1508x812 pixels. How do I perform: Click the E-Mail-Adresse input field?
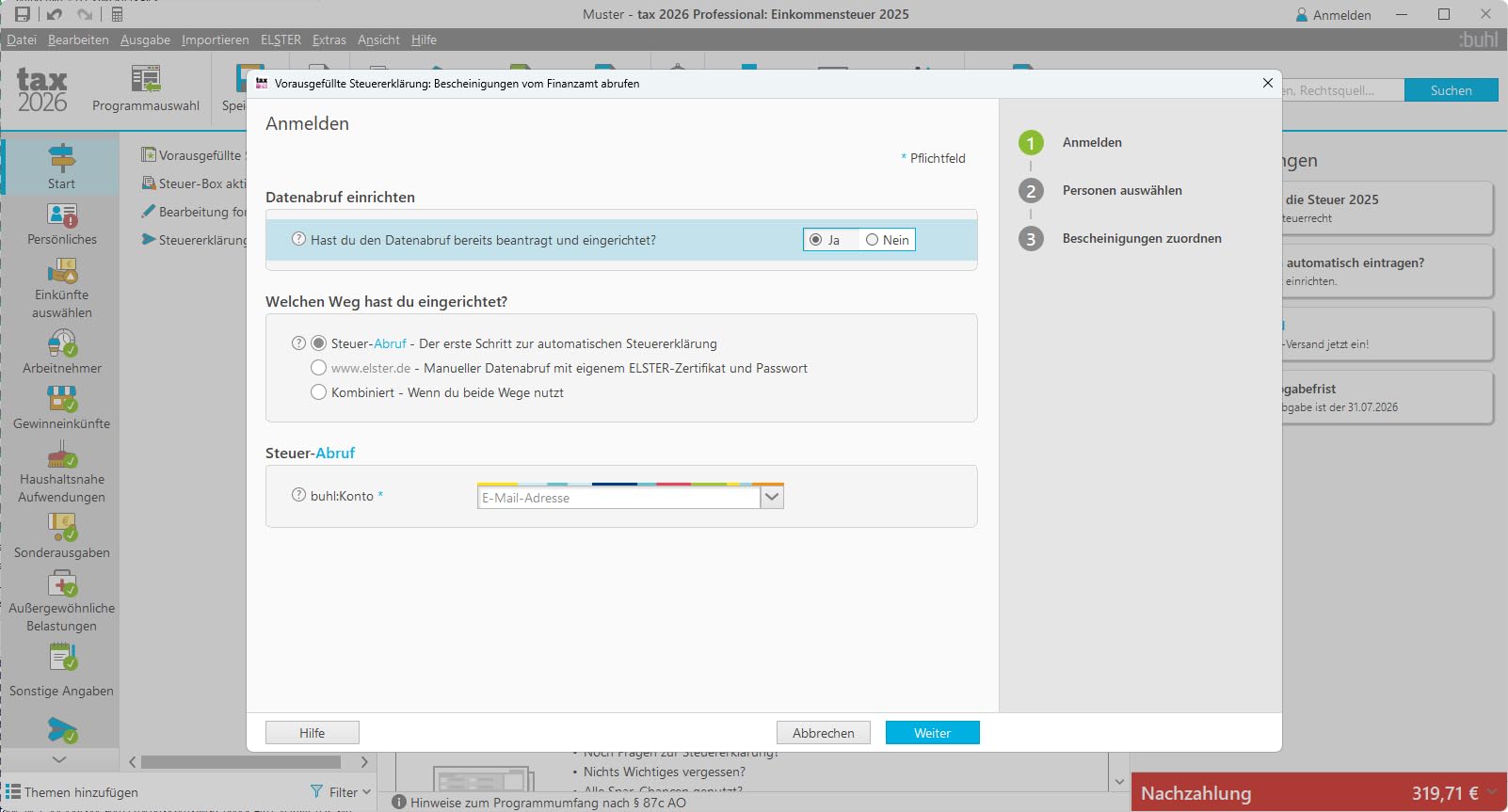[x=618, y=498]
